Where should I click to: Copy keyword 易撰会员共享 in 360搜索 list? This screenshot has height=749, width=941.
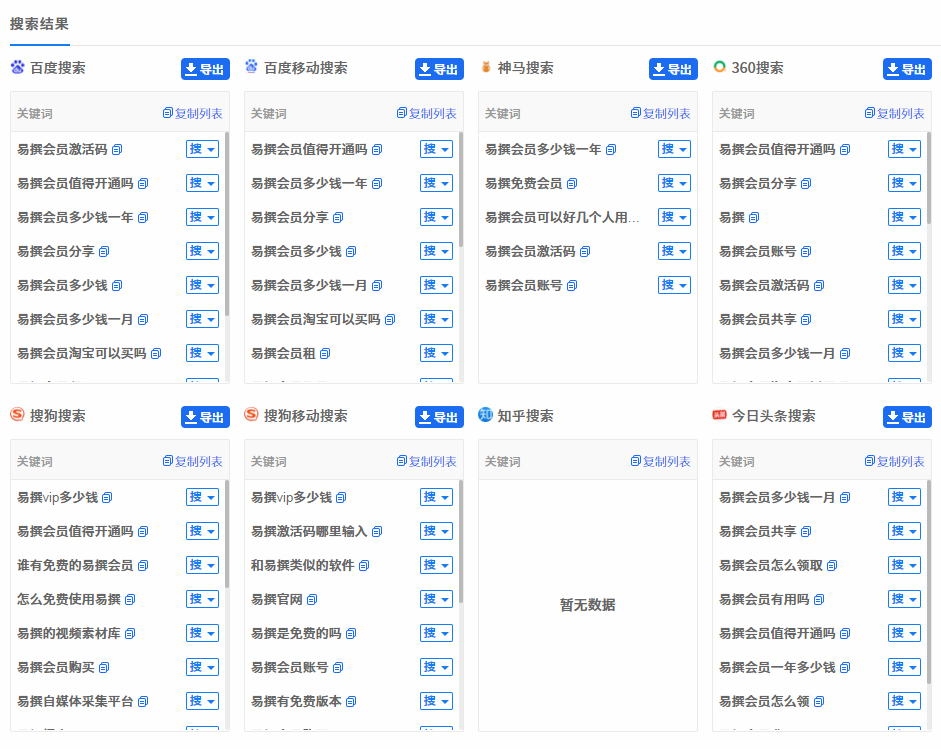coord(806,319)
